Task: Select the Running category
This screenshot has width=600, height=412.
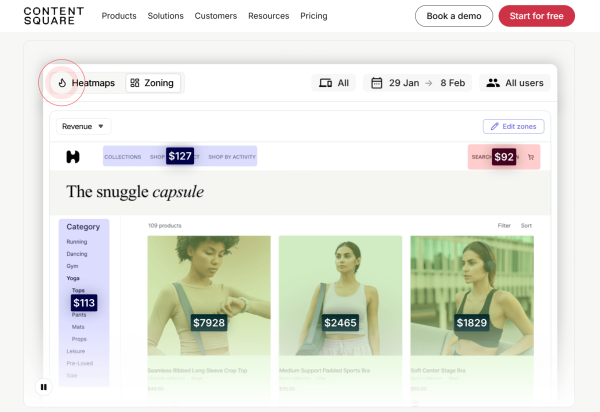Action: 77,242
